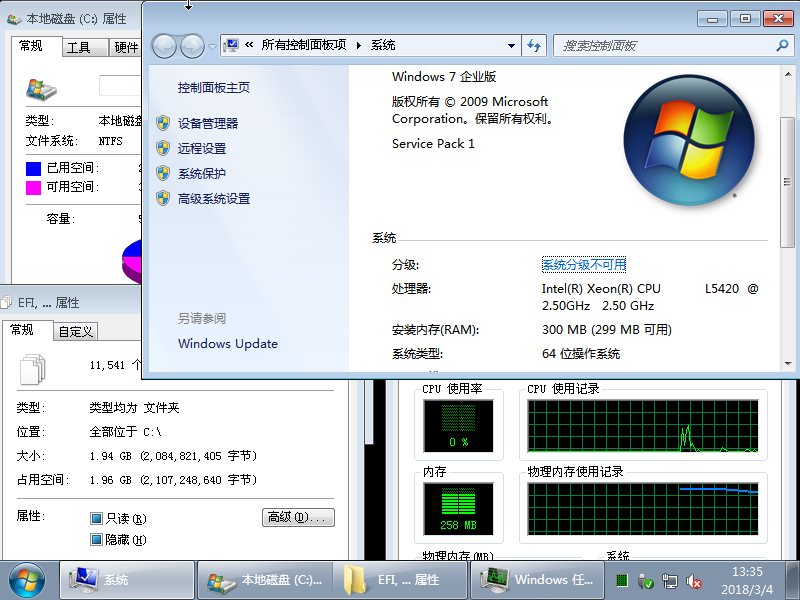The width and height of the screenshot is (800, 600).
Task: Click the physical memory usage history graph
Action: pos(643,509)
